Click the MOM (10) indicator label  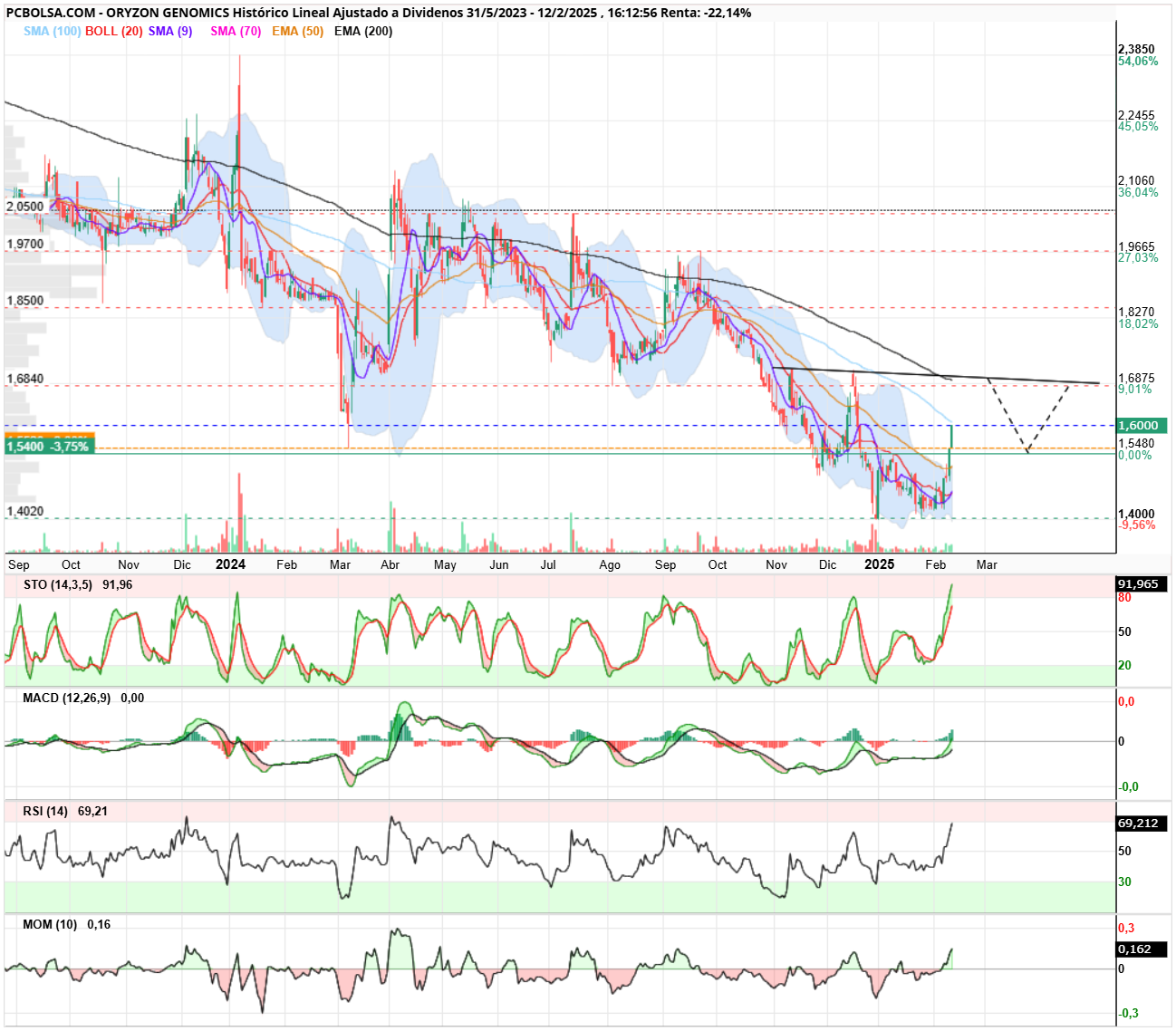pyautogui.click(x=50, y=924)
